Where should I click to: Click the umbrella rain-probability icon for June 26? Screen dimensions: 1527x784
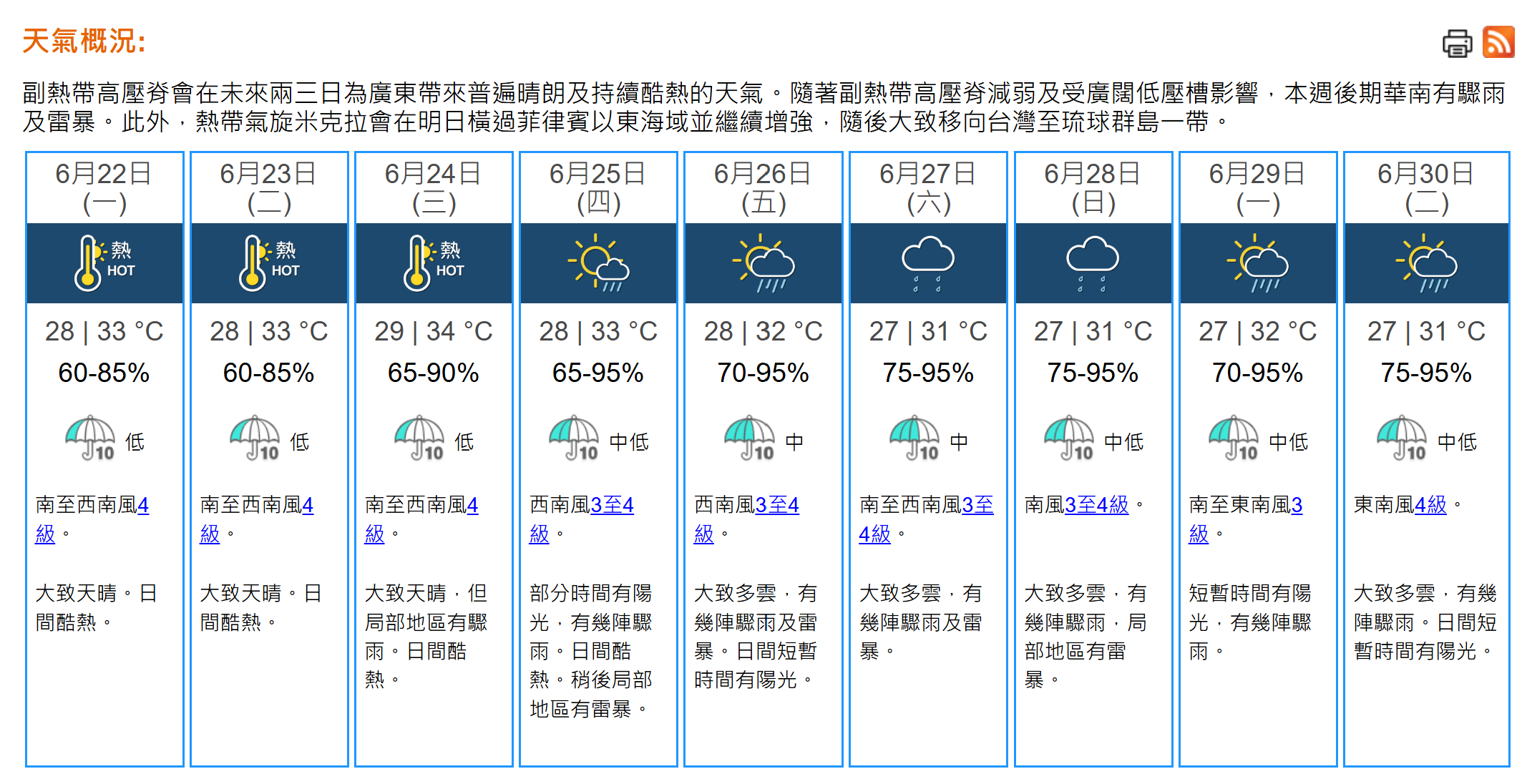coord(749,437)
